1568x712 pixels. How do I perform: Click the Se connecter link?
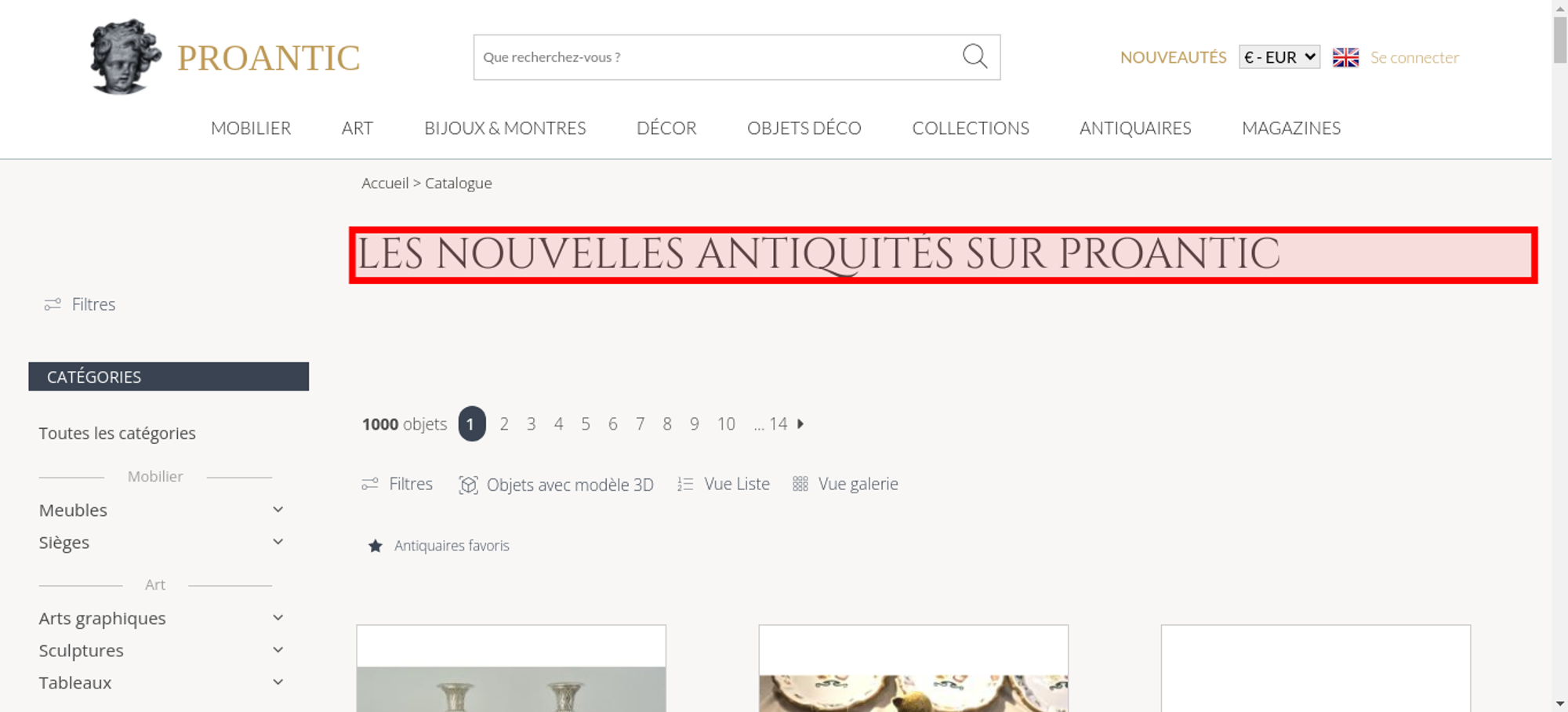(x=1414, y=57)
